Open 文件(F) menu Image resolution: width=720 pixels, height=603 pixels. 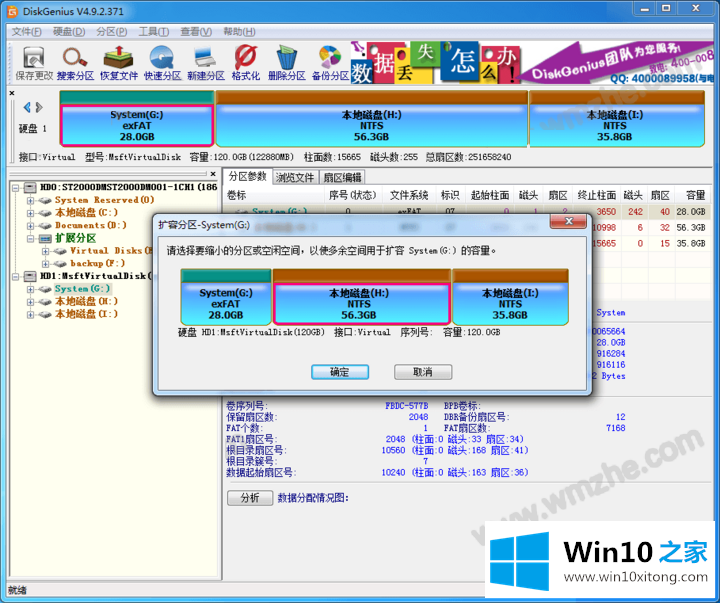tap(26, 32)
